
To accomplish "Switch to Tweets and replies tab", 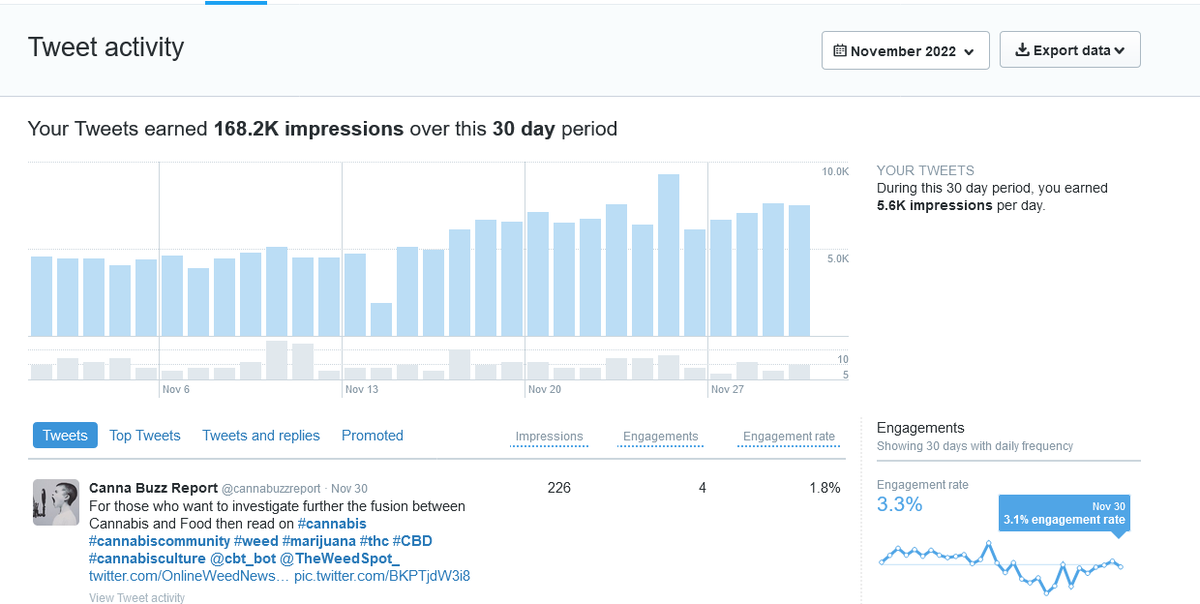I will (x=261, y=435).
